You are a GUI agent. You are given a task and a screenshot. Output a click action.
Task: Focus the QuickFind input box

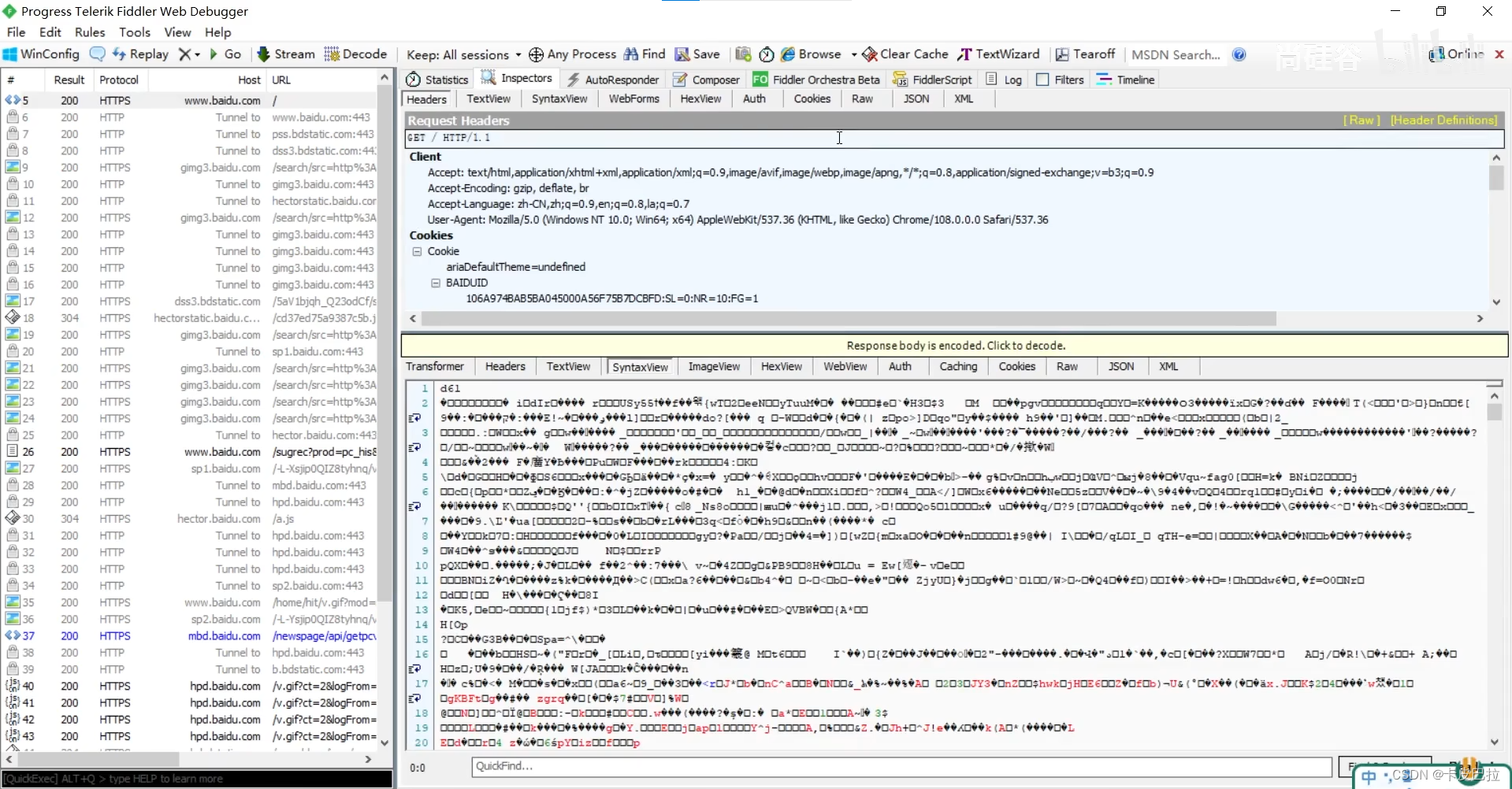click(x=902, y=766)
